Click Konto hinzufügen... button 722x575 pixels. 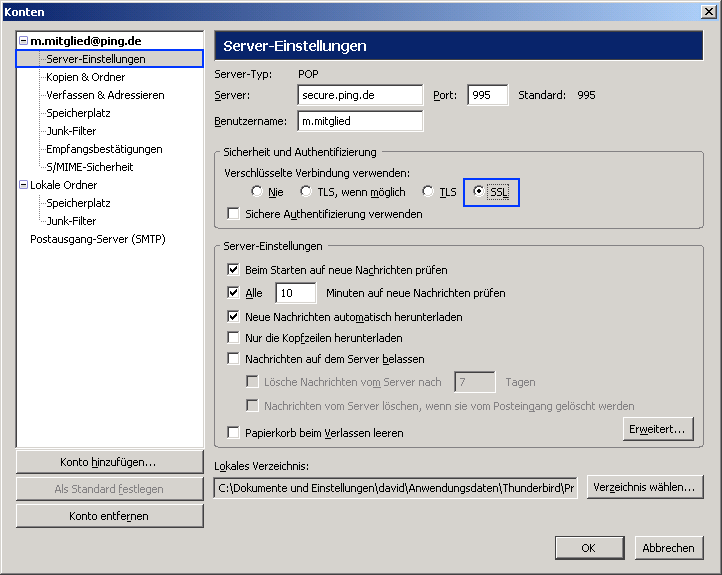pyautogui.click(x=110, y=462)
